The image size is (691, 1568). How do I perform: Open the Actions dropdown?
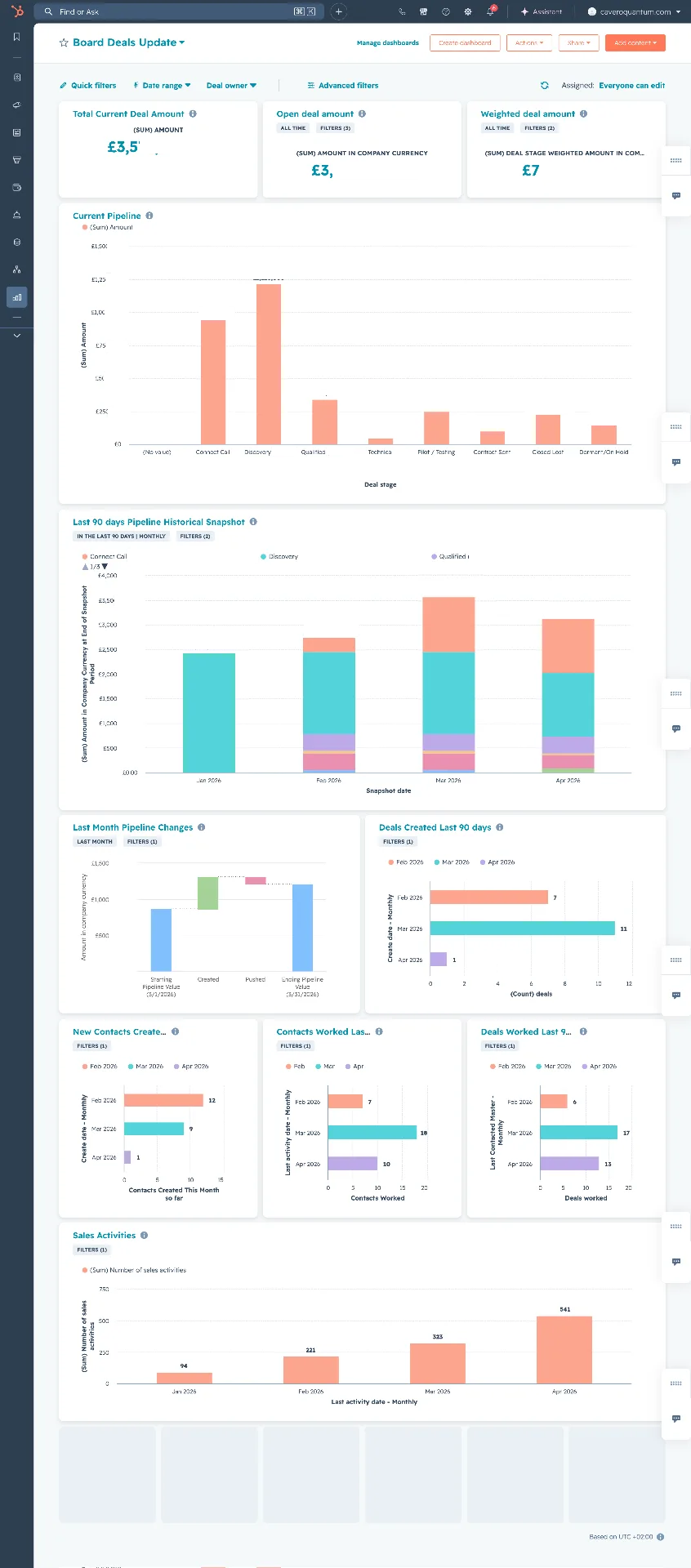(x=529, y=42)
